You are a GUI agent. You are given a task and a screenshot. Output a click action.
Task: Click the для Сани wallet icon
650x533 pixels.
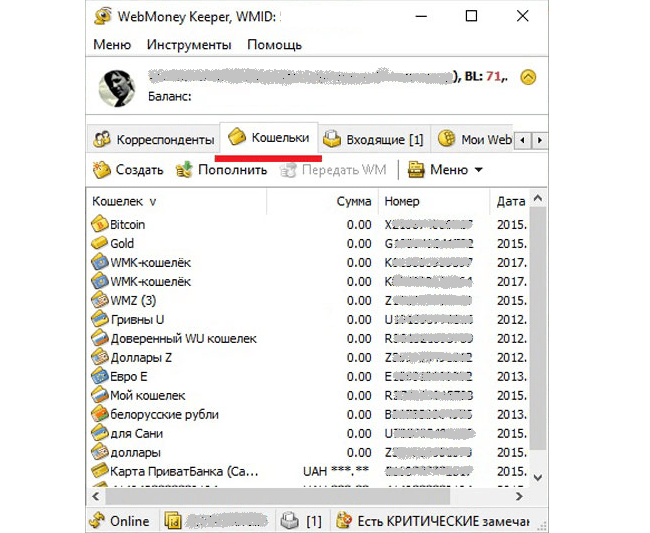tap(99, 433)
